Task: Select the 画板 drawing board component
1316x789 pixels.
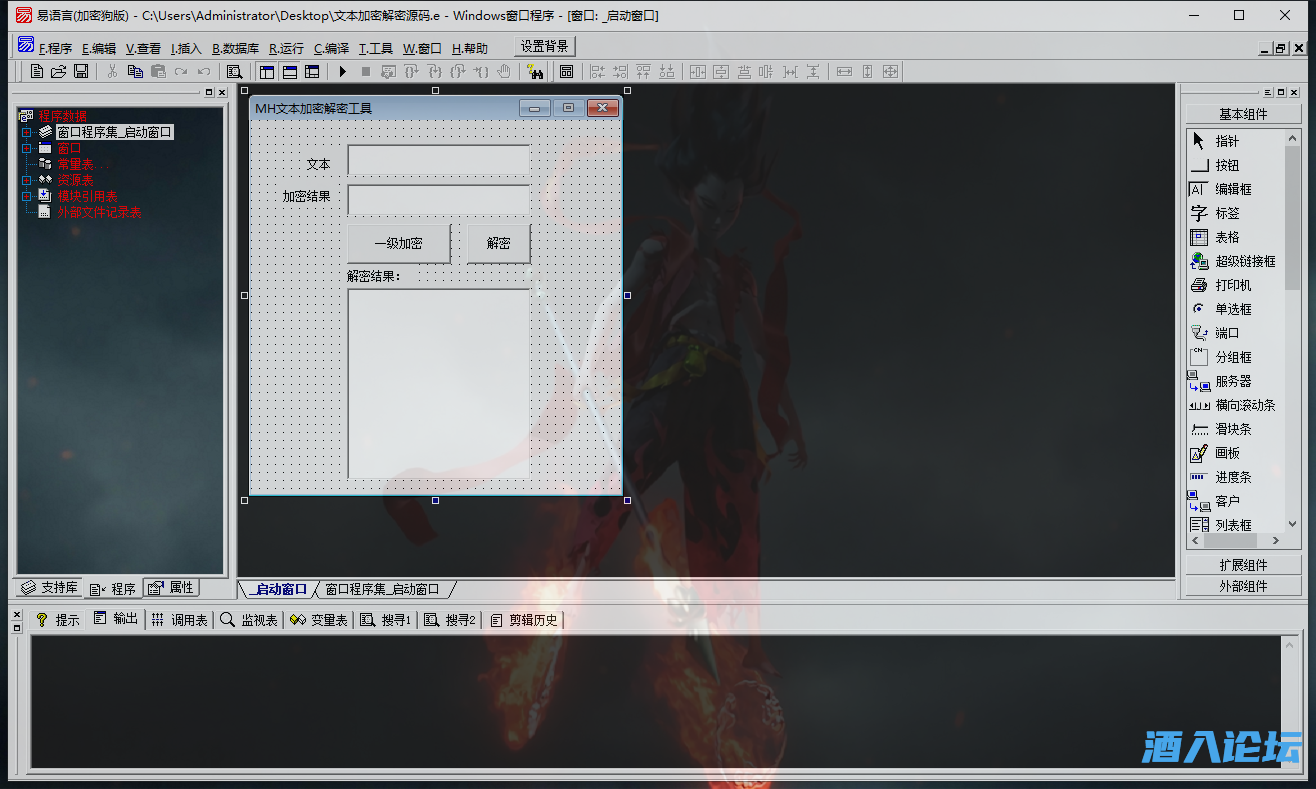Action: tap(1227, 453)
